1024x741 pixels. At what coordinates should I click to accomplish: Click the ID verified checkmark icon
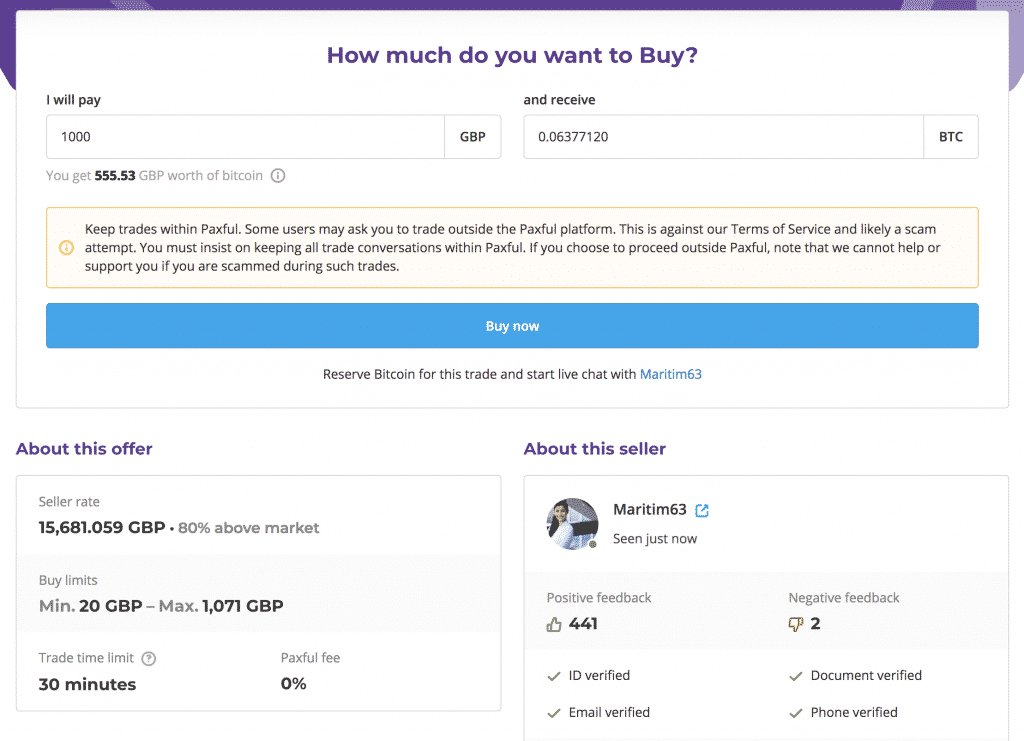[554, 676]
